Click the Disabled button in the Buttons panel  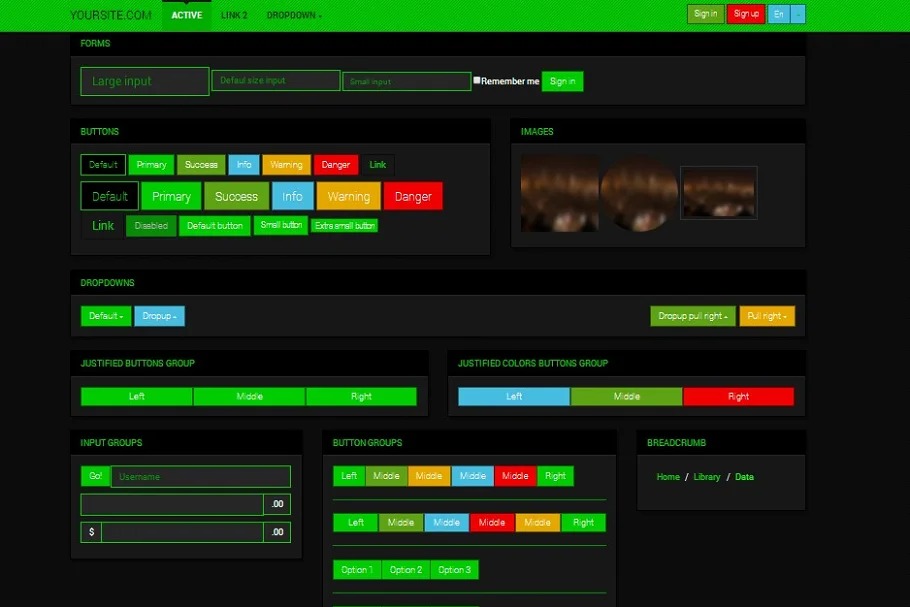pos(151,226)
